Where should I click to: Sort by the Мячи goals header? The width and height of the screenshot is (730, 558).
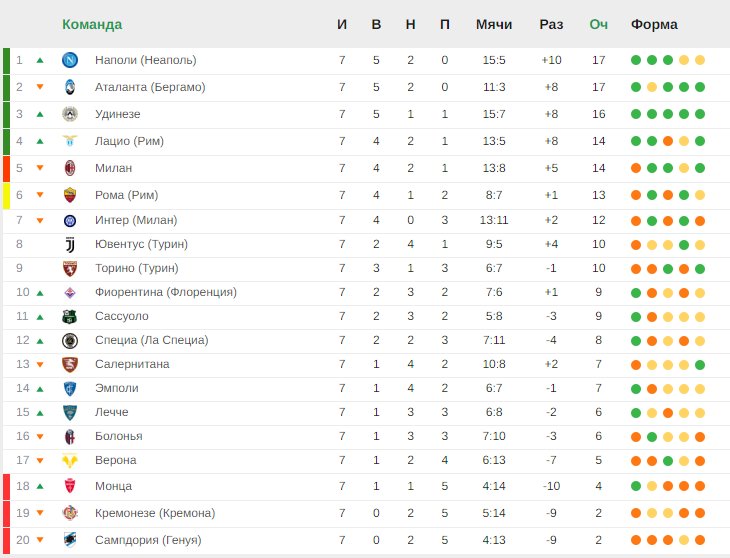click(493, 24)
